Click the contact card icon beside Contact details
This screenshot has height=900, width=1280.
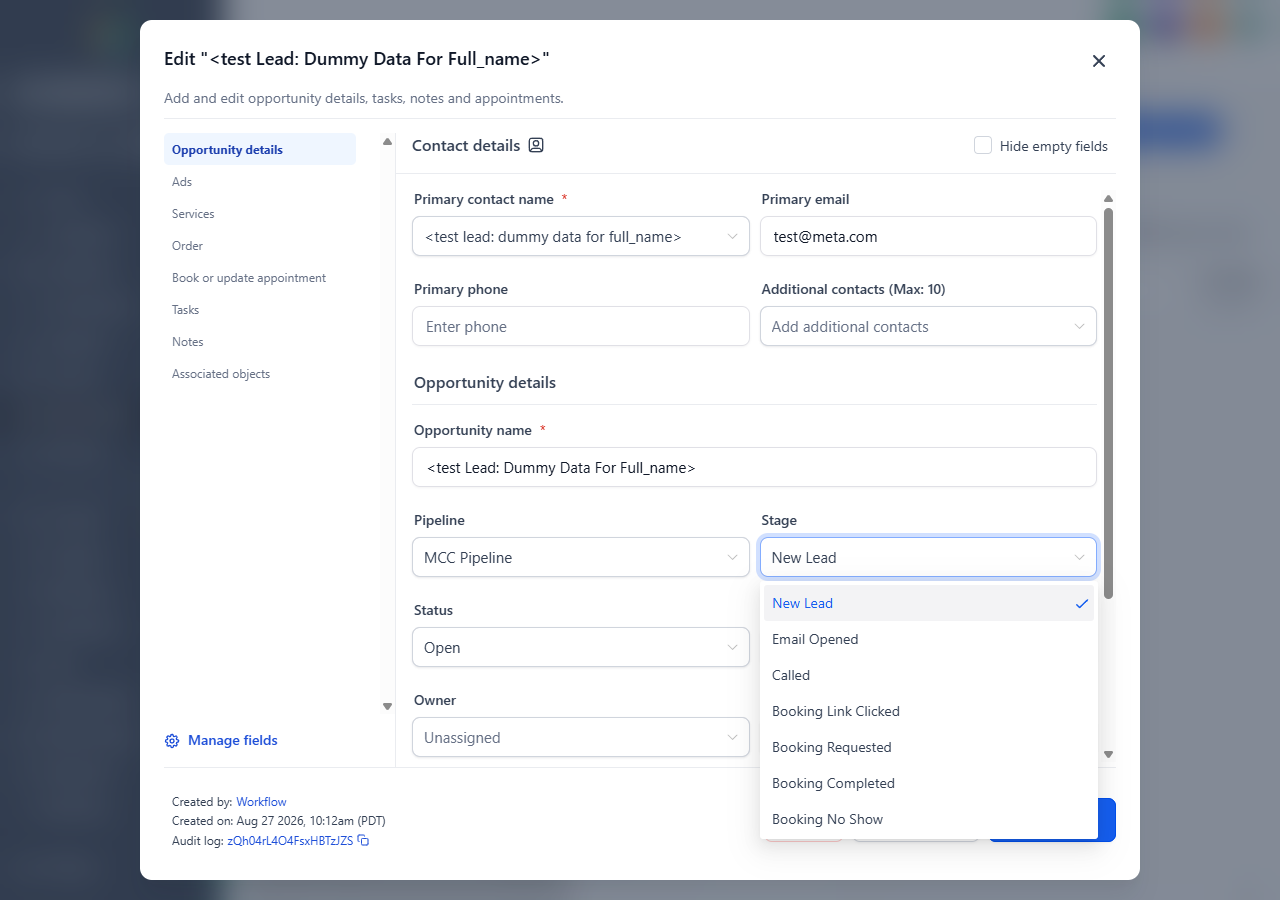point(536,145)
